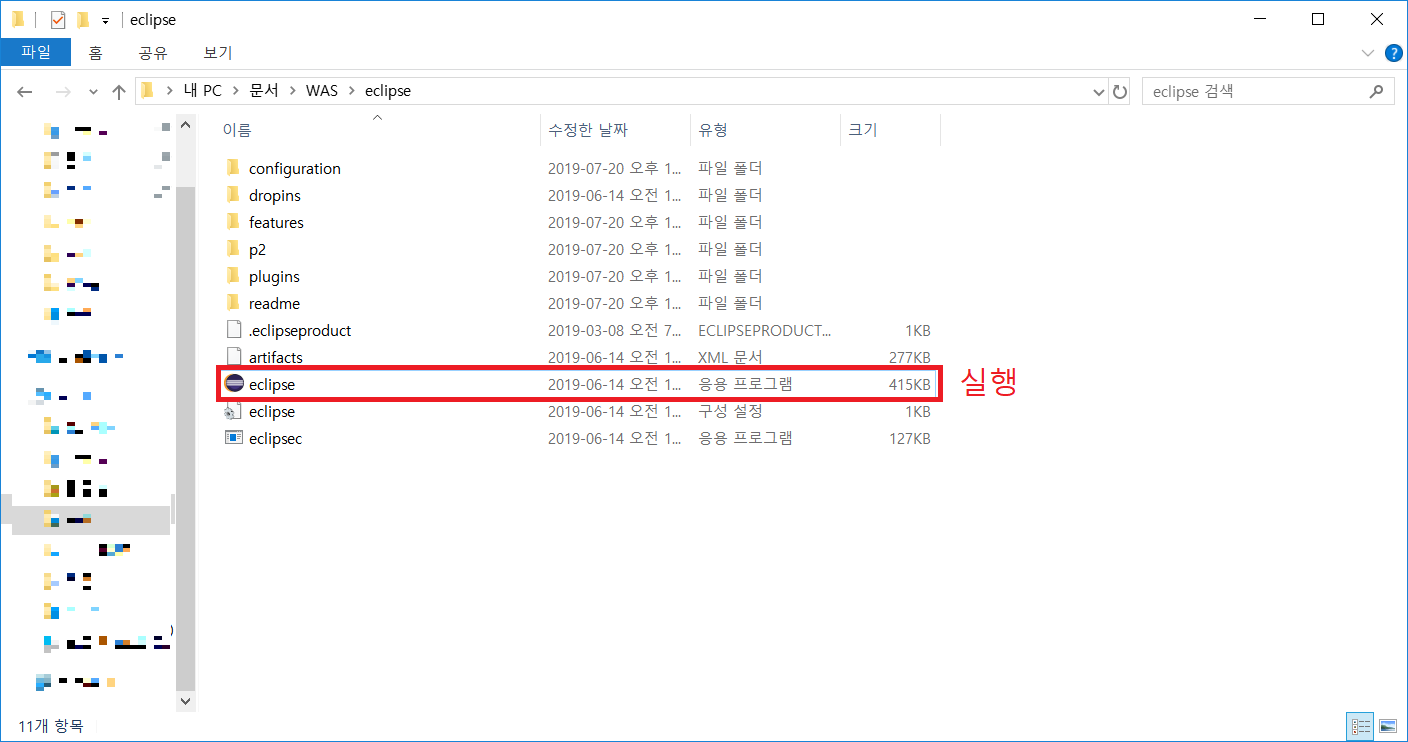Click the search magnifier icon
The width and height of the screenshot is (1408, 742).
pos(1377,91)
